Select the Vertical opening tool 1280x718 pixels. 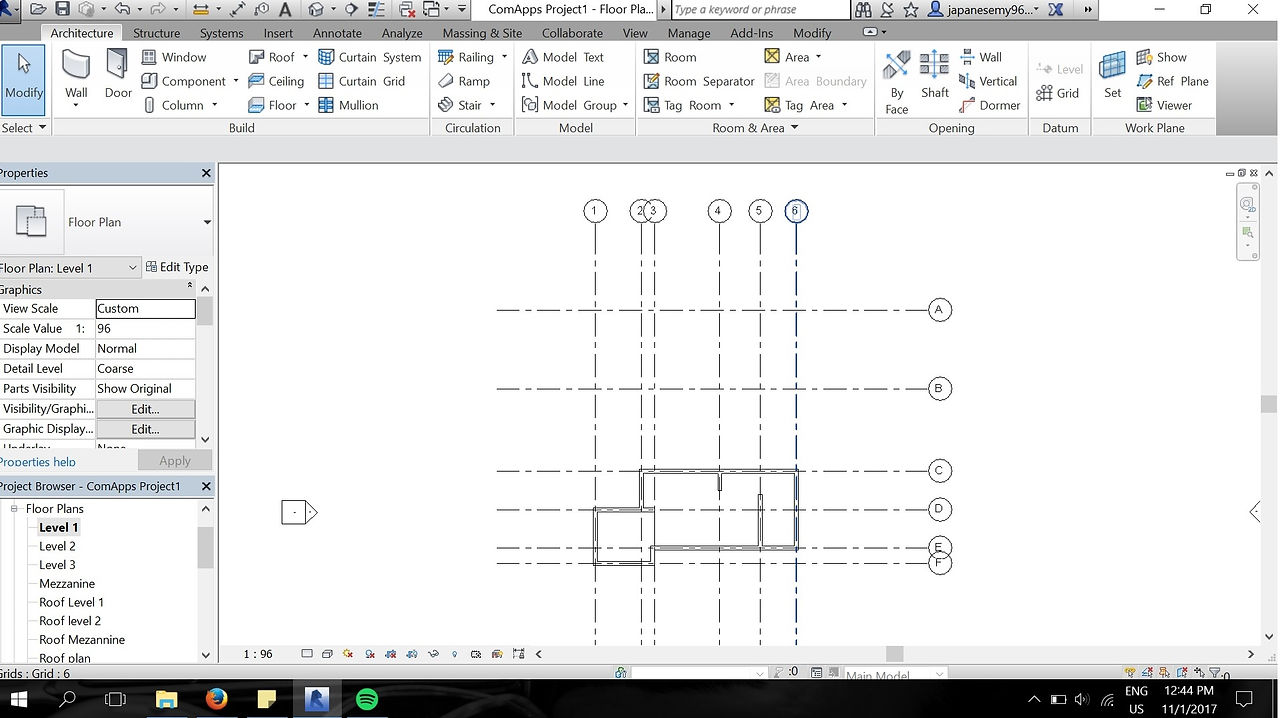[x=988, y=81]
